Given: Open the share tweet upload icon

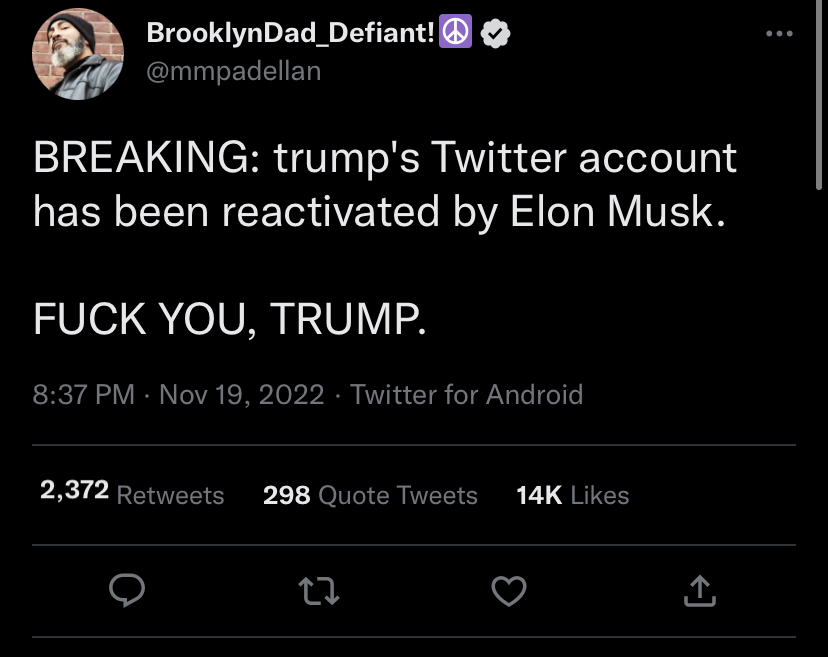Looking at the screenshot, I should point(700,590).
